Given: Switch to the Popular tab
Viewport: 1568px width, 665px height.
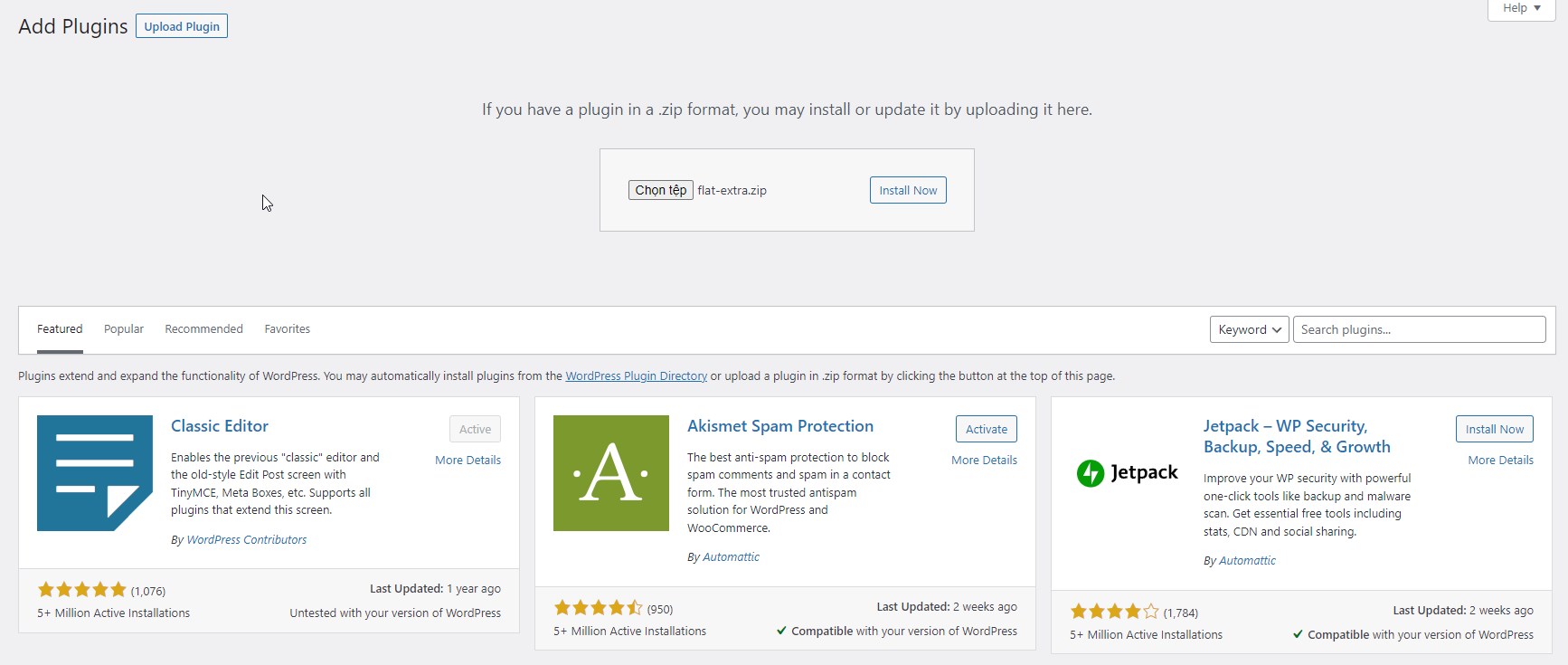Looking at the screenshot, I should [x=124, y=329].
